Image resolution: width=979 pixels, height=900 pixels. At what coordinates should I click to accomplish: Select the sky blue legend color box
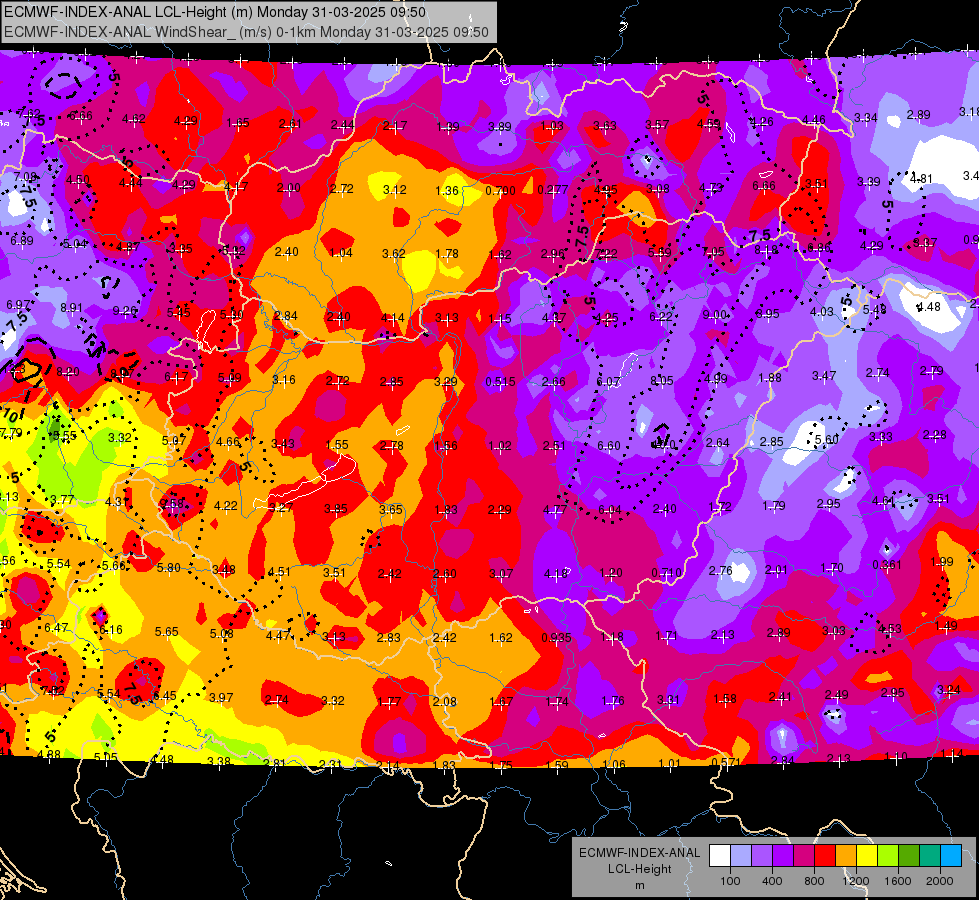[951, 856]
